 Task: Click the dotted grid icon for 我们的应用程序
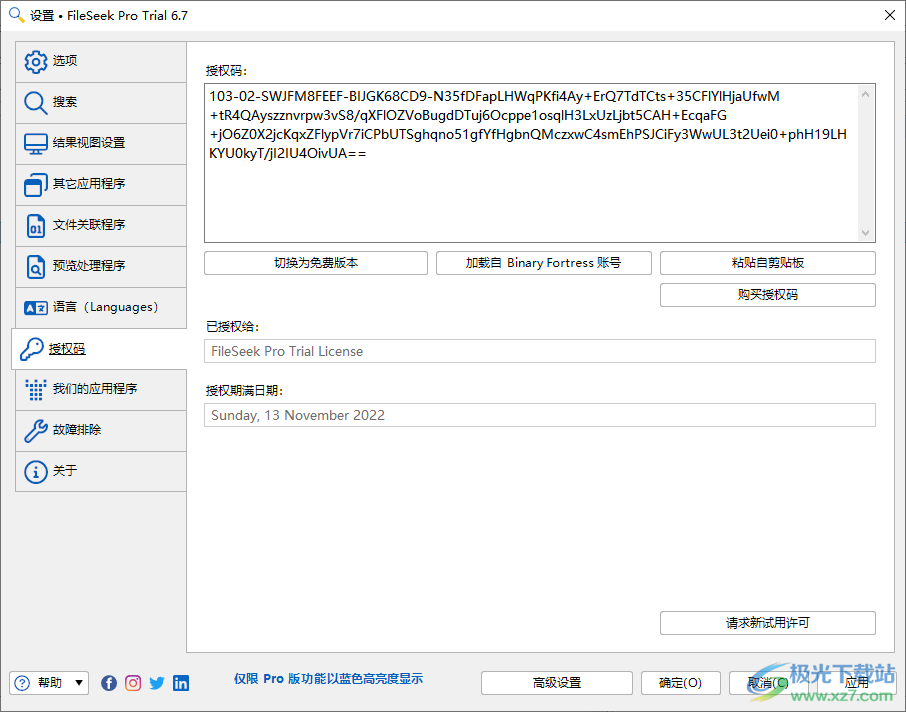[36, 390]
